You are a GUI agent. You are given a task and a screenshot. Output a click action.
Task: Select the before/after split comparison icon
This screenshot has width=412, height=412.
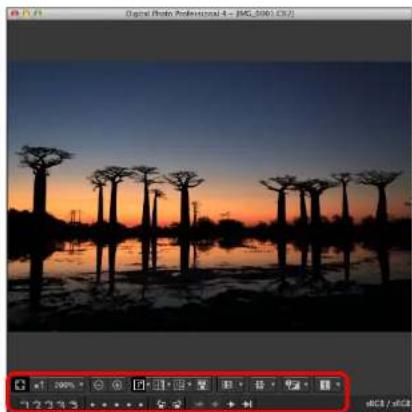[x=159, y=385]
